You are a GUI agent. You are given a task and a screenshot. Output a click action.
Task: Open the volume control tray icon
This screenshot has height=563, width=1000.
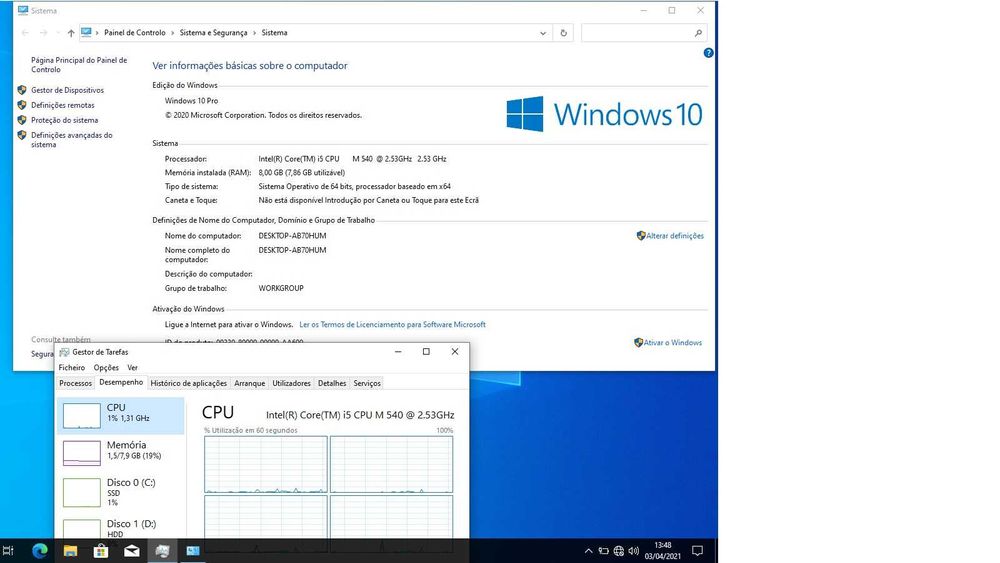(x=633, y=551)
